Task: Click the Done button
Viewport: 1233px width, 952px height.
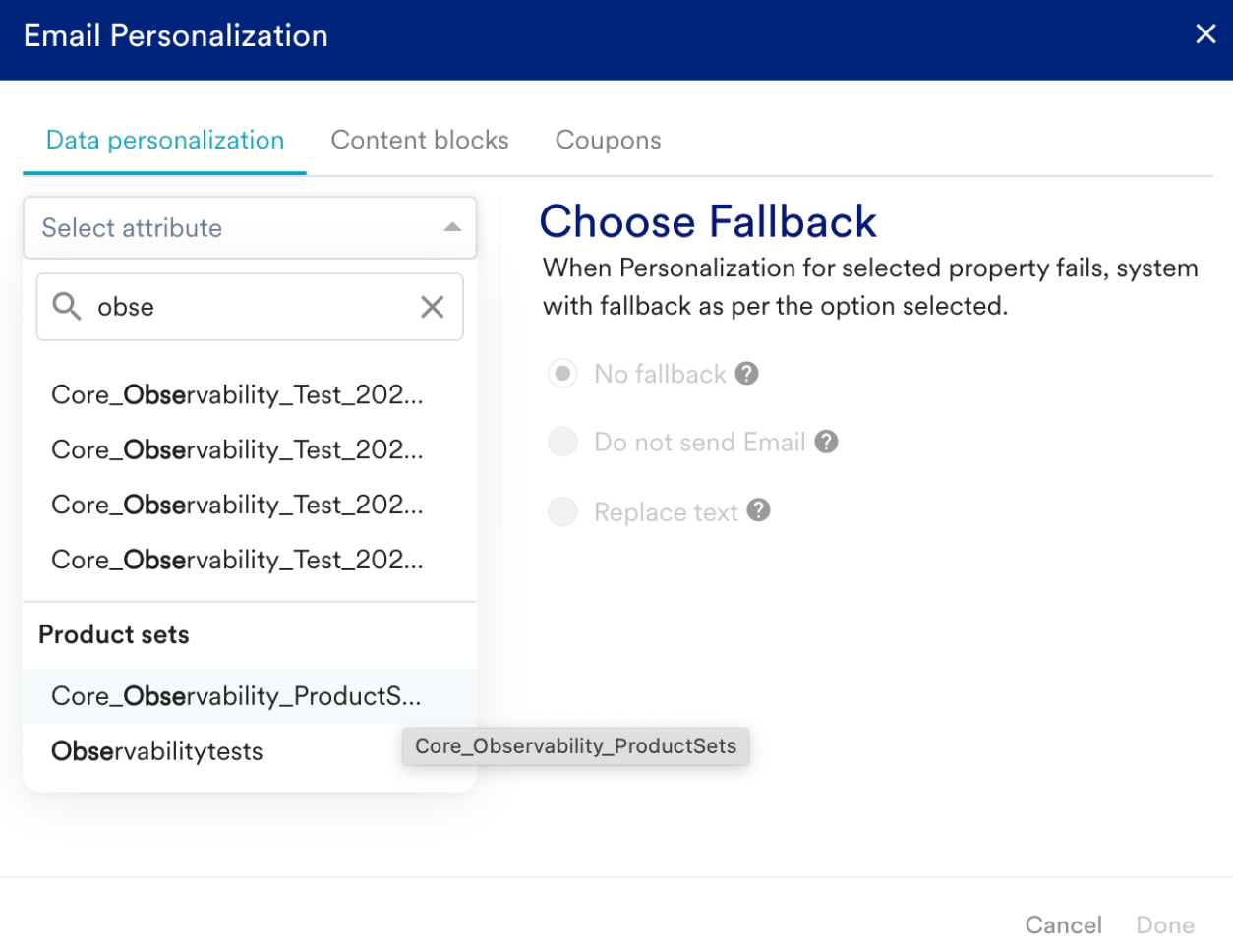Action: [x=1165, y=924]
